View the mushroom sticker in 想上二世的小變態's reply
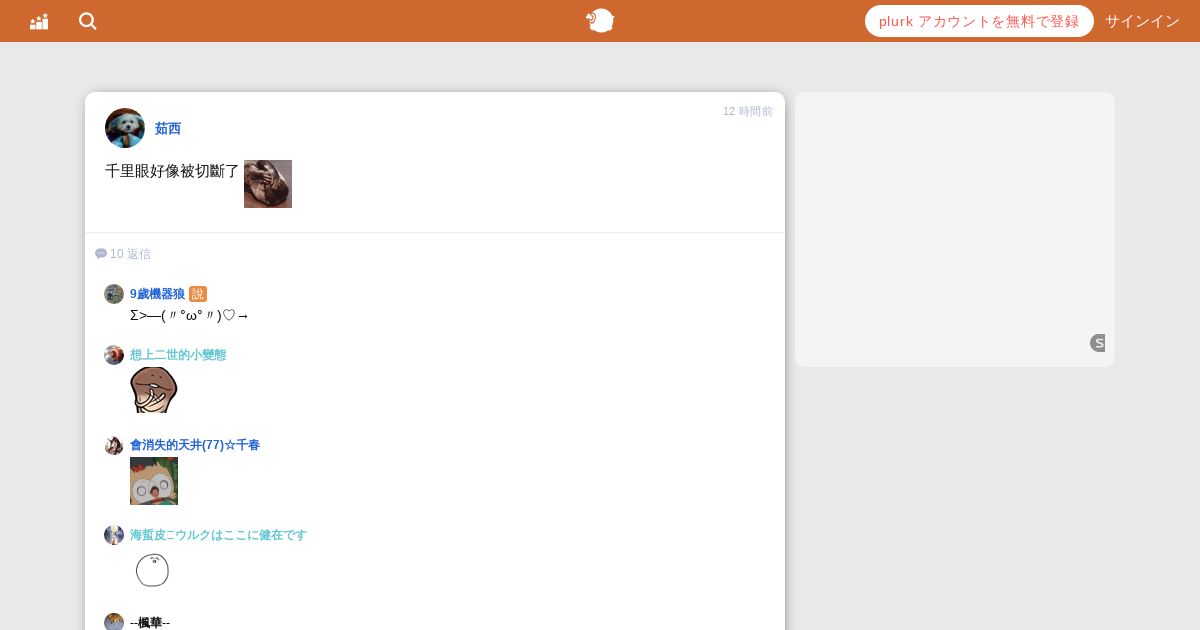The height and width of the screenshot is (630, 1200). click(154, 390)
